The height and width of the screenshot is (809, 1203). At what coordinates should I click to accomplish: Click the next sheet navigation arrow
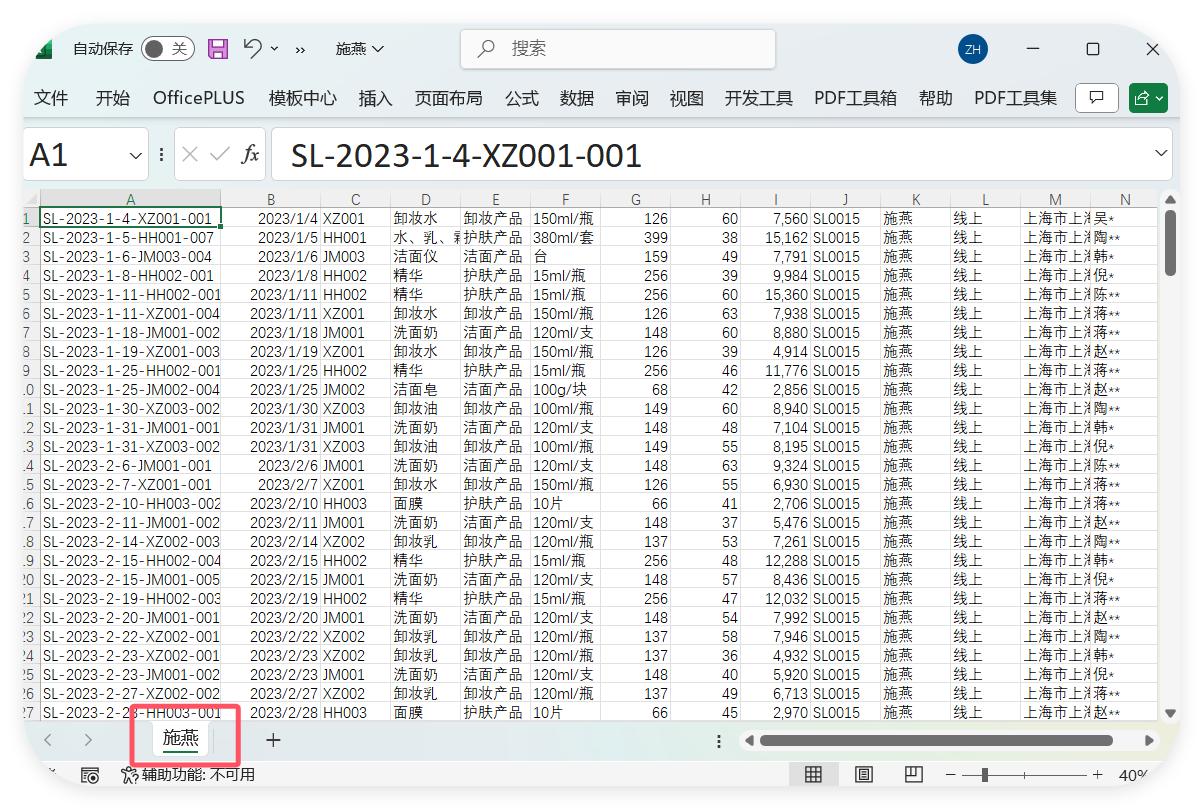[88, 740]
